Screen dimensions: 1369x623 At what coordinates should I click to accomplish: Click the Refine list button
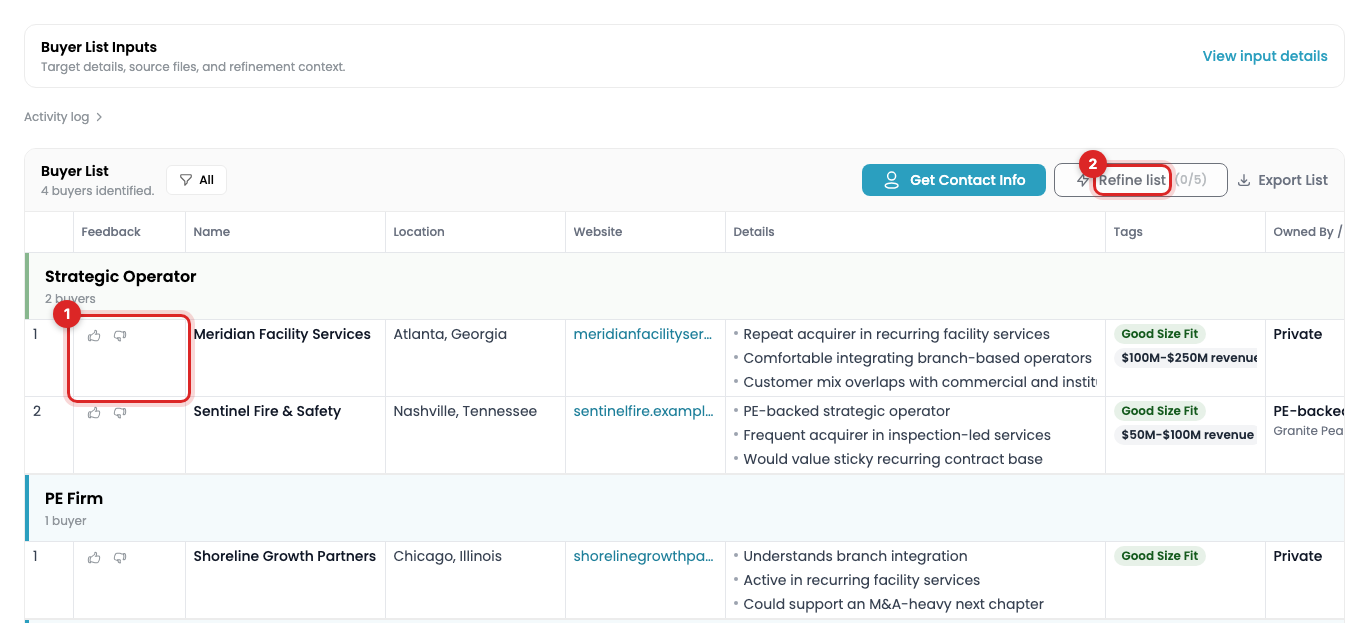1140,180
